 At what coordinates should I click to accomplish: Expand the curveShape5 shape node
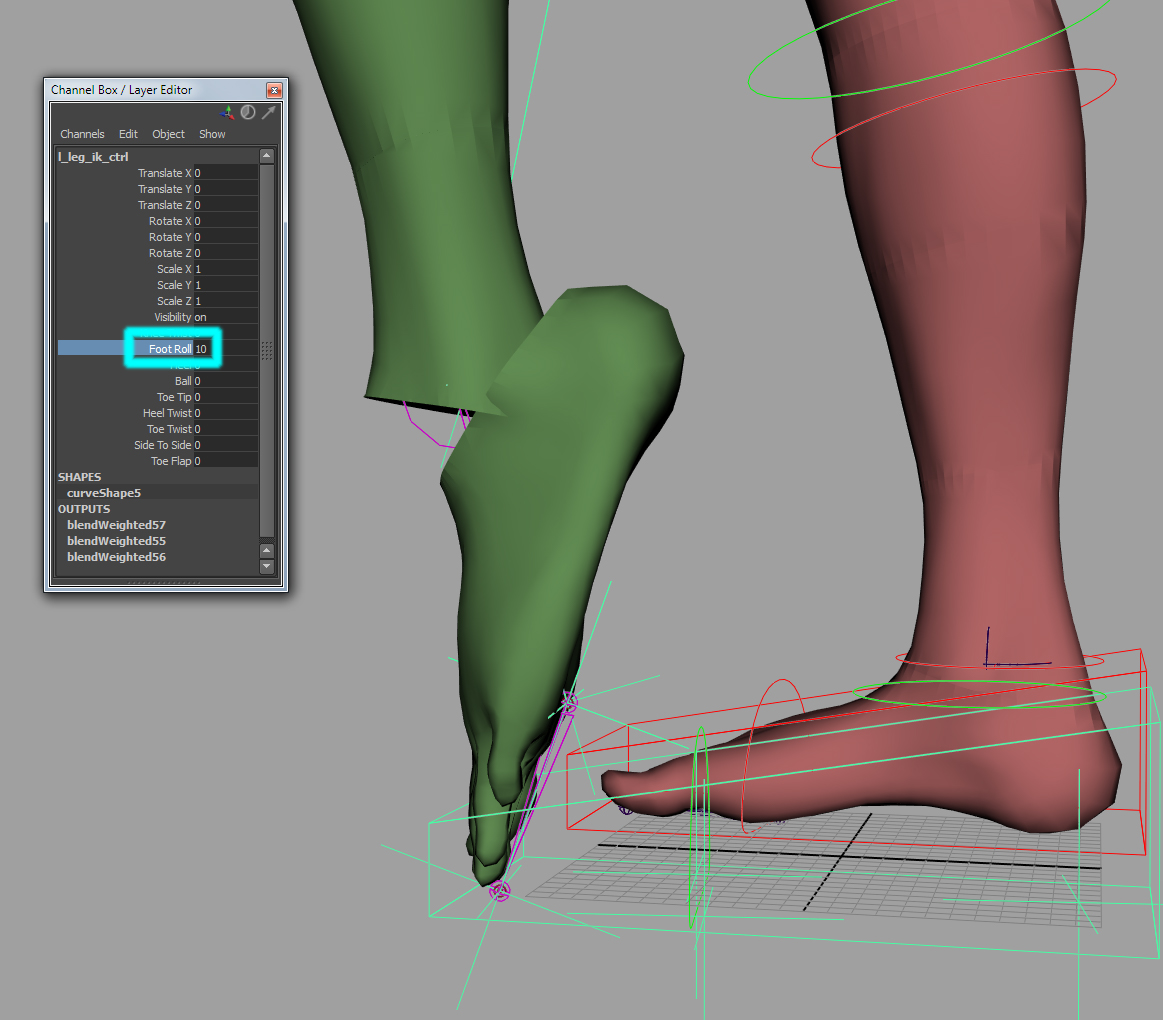pos(104,493)
